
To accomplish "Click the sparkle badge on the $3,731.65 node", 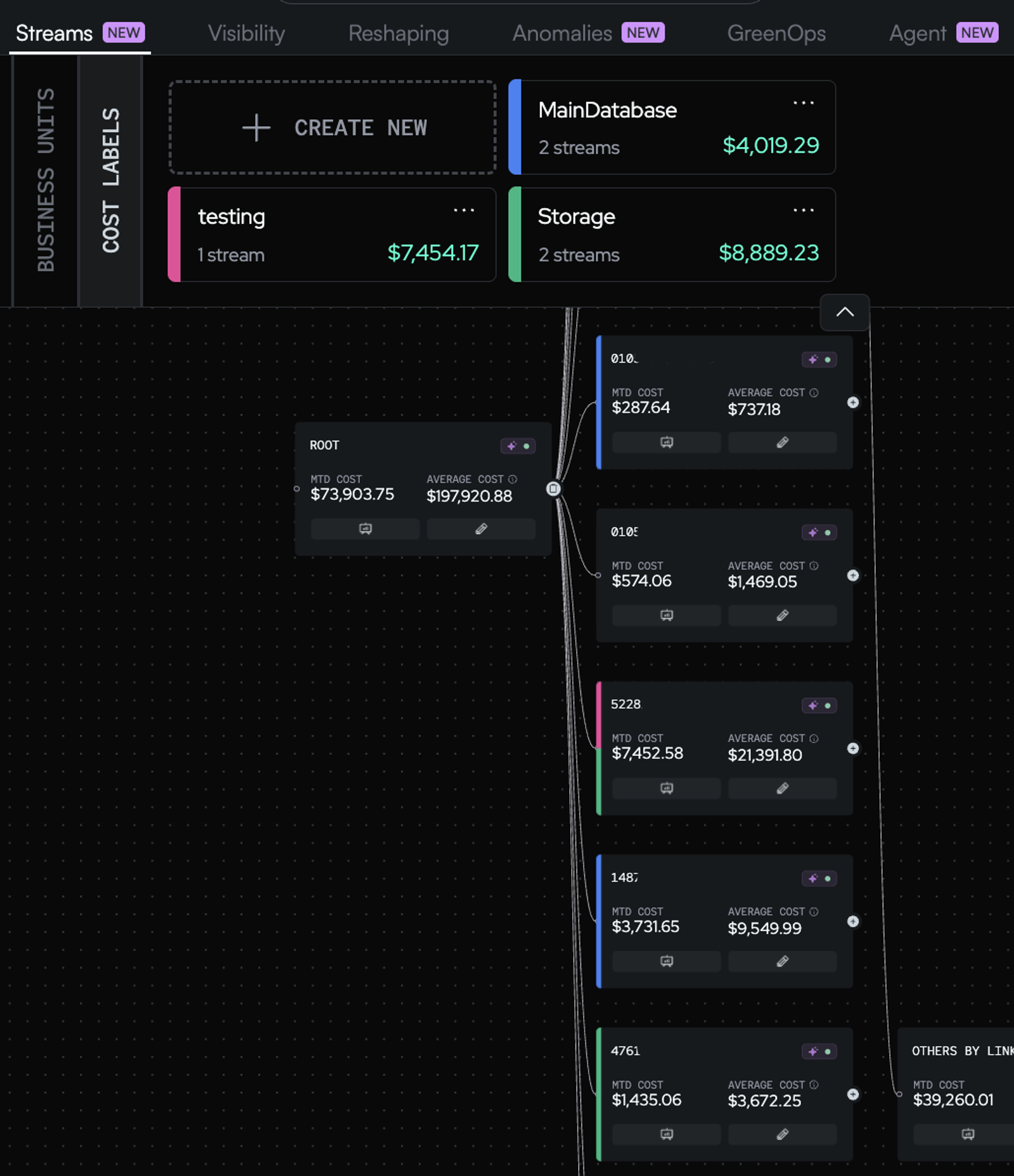I will pos(819,879).
